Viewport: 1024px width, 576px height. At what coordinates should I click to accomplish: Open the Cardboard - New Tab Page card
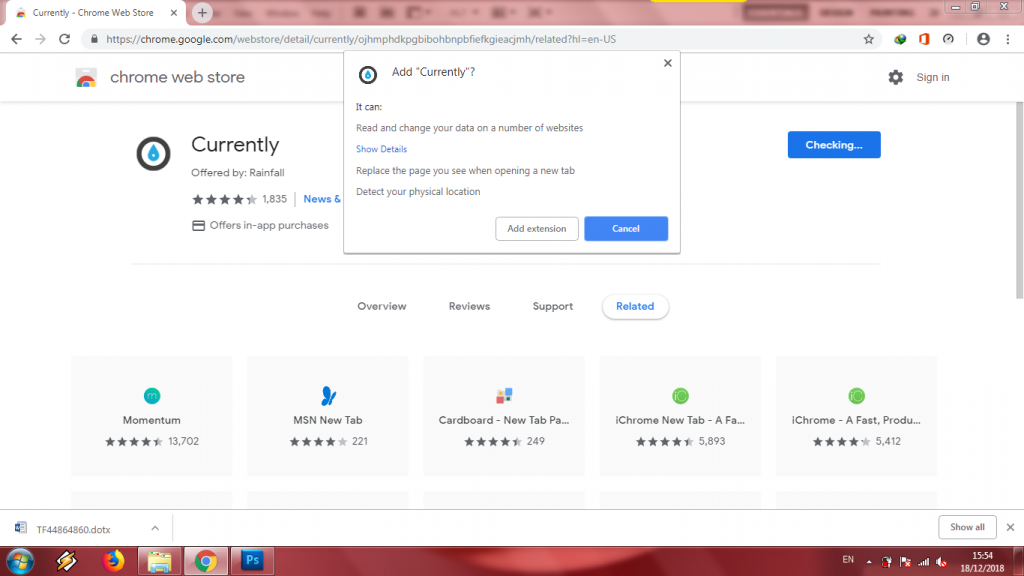(x=504, y=416)
